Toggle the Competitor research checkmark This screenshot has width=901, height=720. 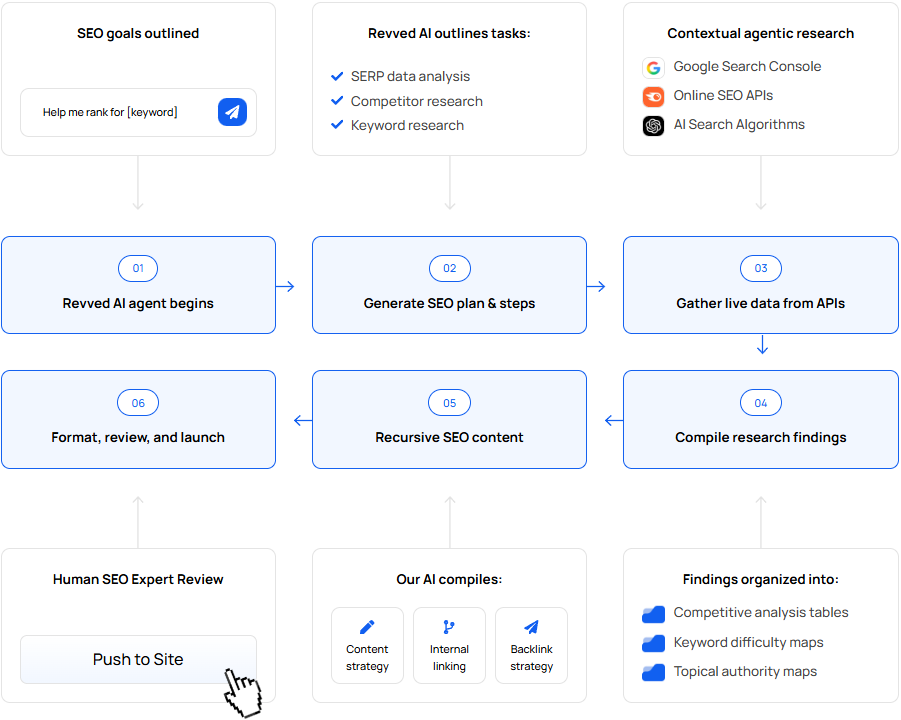(337, 101)
